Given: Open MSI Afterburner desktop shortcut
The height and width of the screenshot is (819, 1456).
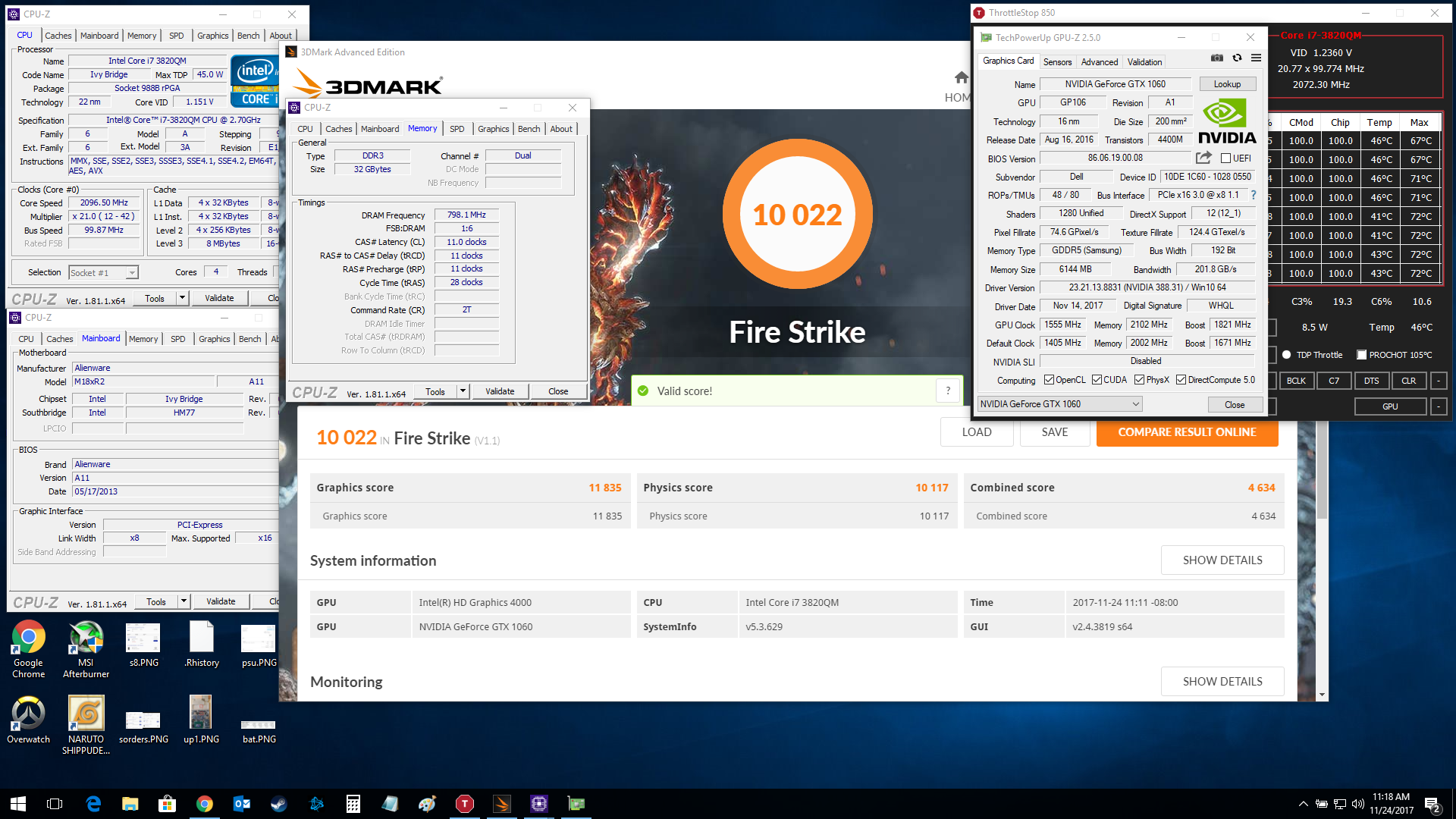Looking at the screenshot, I should click(x=86, y=639).
